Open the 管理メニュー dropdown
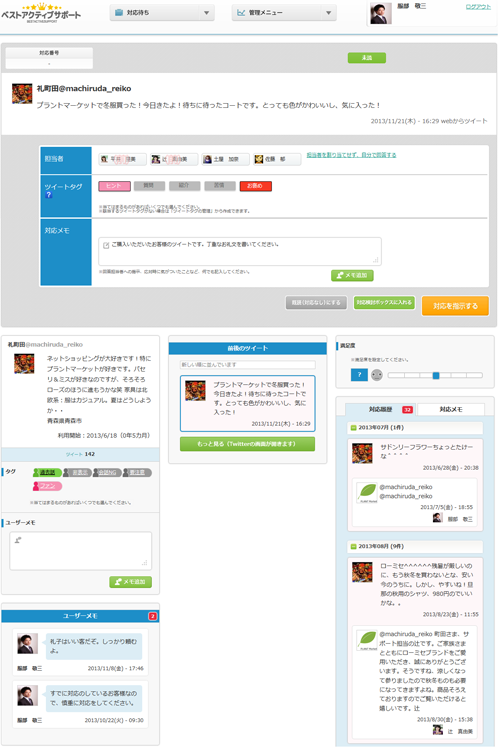 [x=284, y=13]
